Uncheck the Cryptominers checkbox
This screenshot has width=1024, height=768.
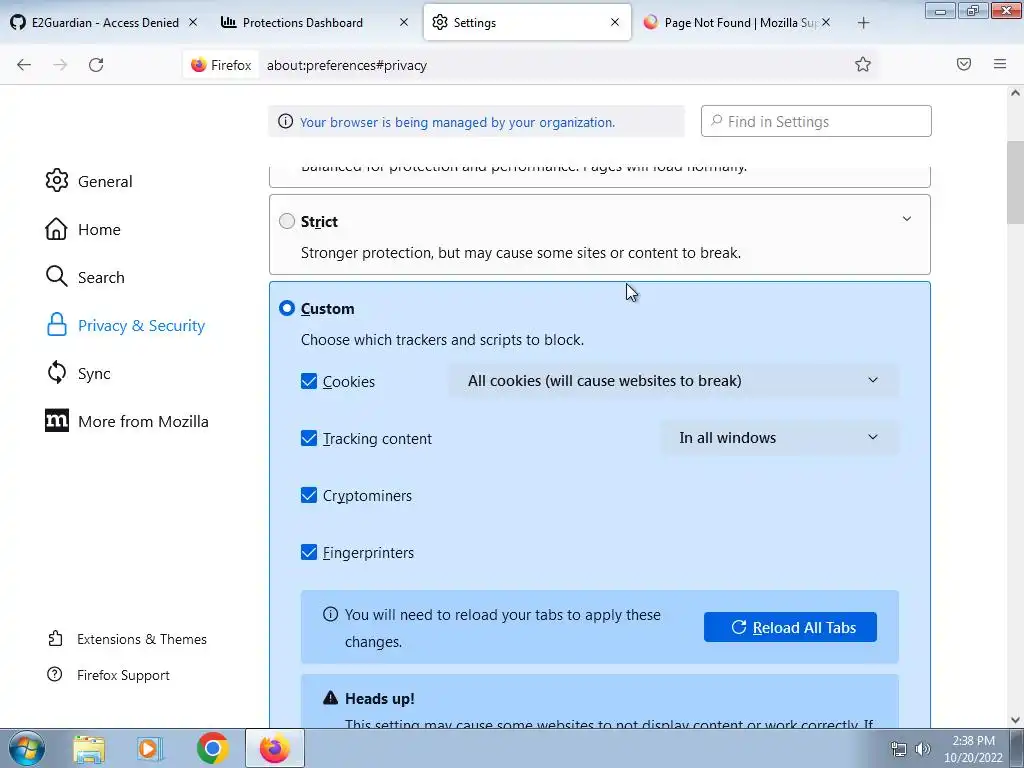coord(309,495)
